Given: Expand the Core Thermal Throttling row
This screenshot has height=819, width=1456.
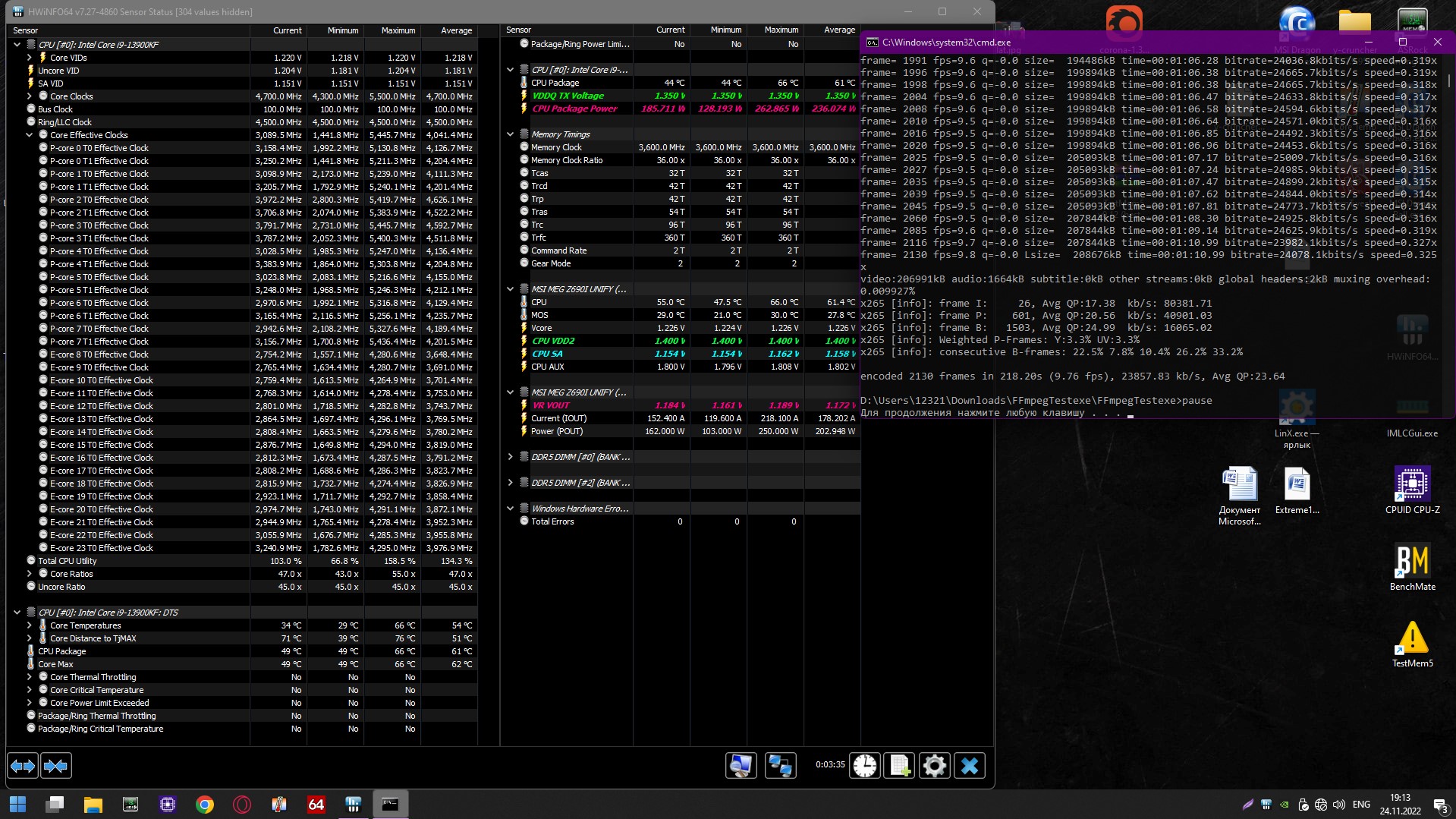Looking at the screenshot, I should tap(30, 677).
